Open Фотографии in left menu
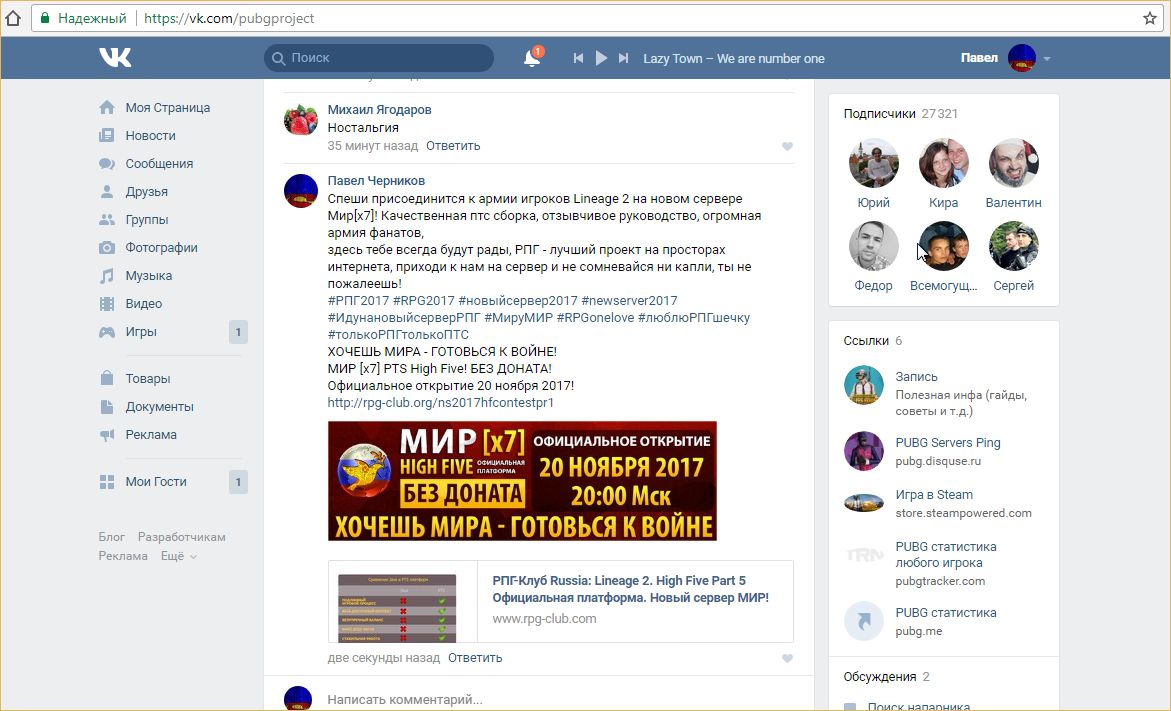 click(161, 247)
